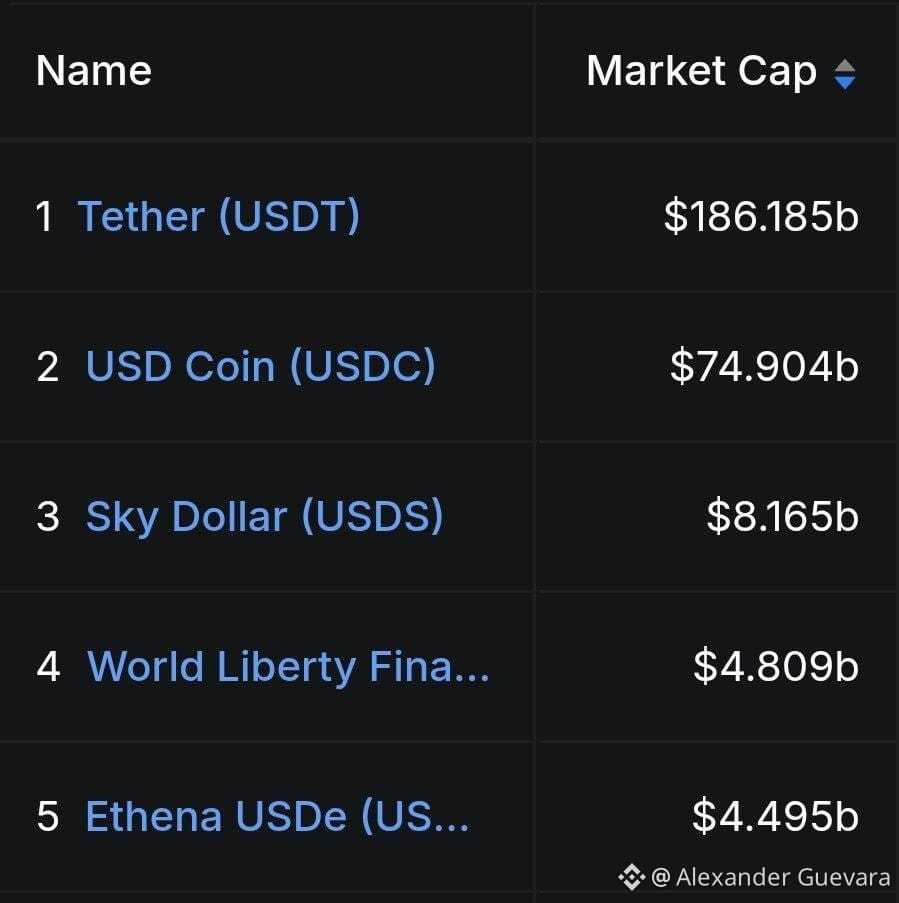Open the truncated World Liberty Fina... link

point(288,667)
